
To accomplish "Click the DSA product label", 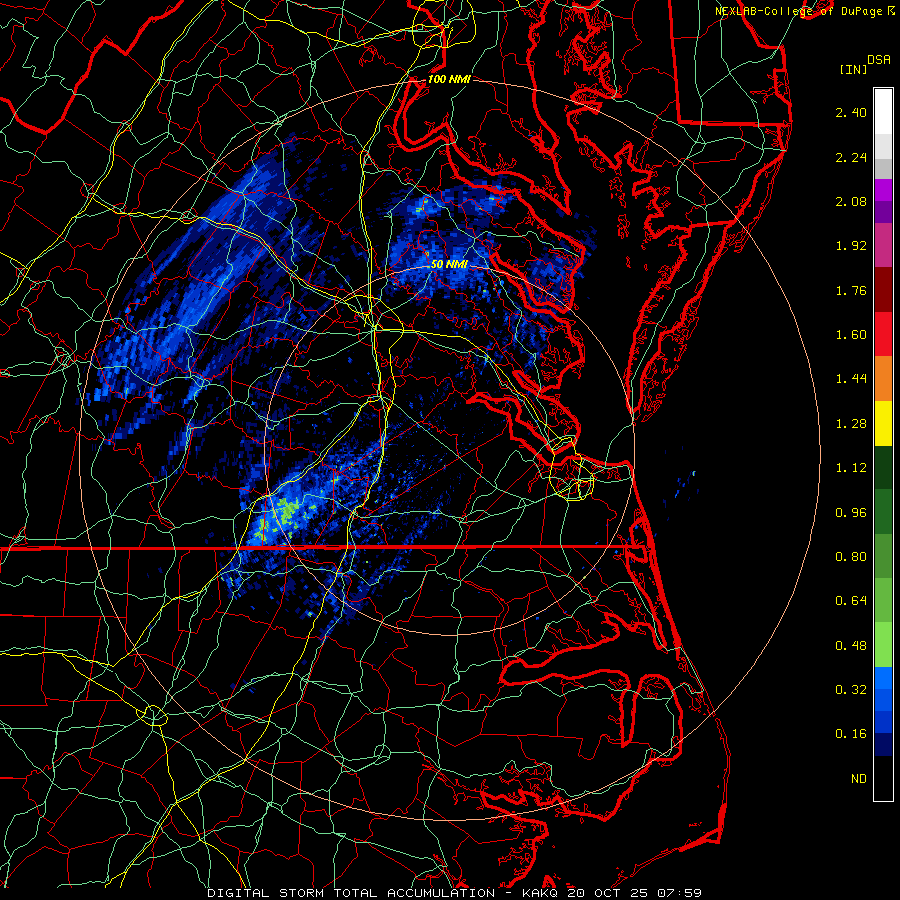I will tap(879, 60).
